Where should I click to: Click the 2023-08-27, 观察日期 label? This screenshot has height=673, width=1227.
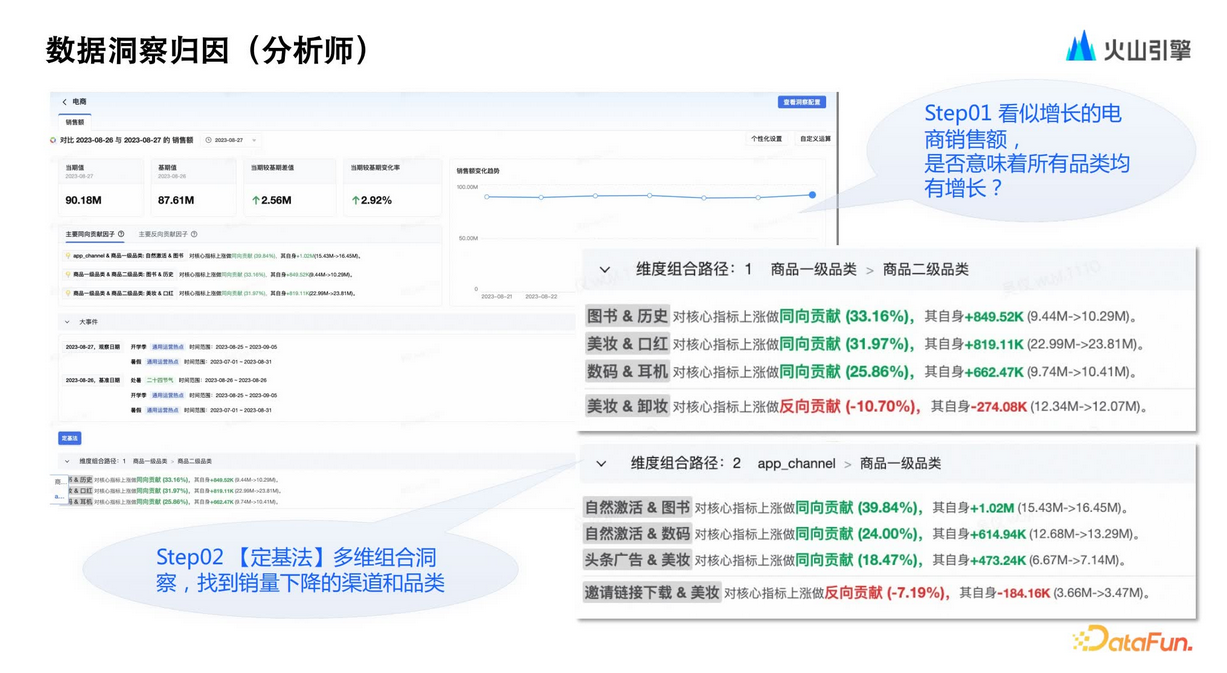click(93, 347)
